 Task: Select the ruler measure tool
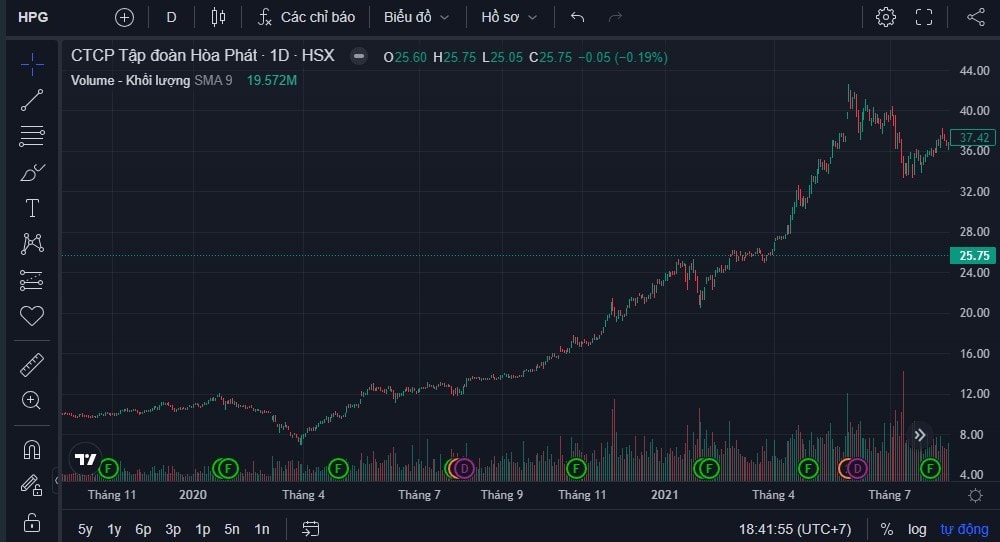32,365
